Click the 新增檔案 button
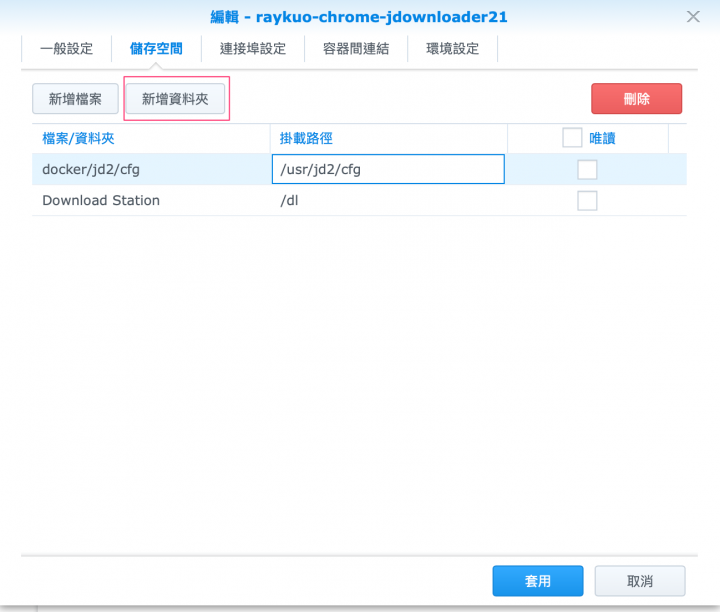The height and width of the screenshot is (612, 720). pyautogui.click(x=75, y=99)
